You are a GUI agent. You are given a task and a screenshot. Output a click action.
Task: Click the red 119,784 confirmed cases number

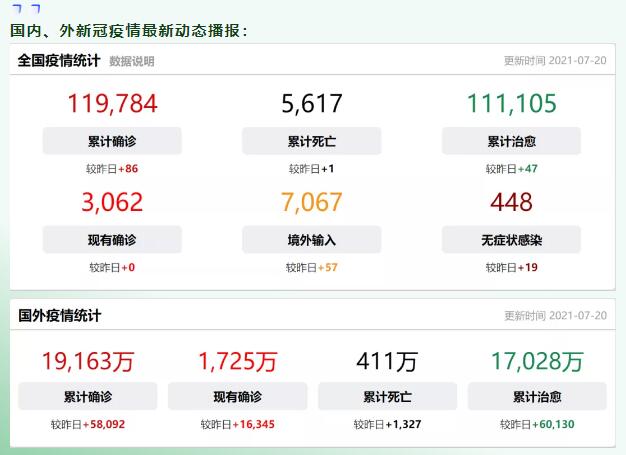(x=112, y=104)
